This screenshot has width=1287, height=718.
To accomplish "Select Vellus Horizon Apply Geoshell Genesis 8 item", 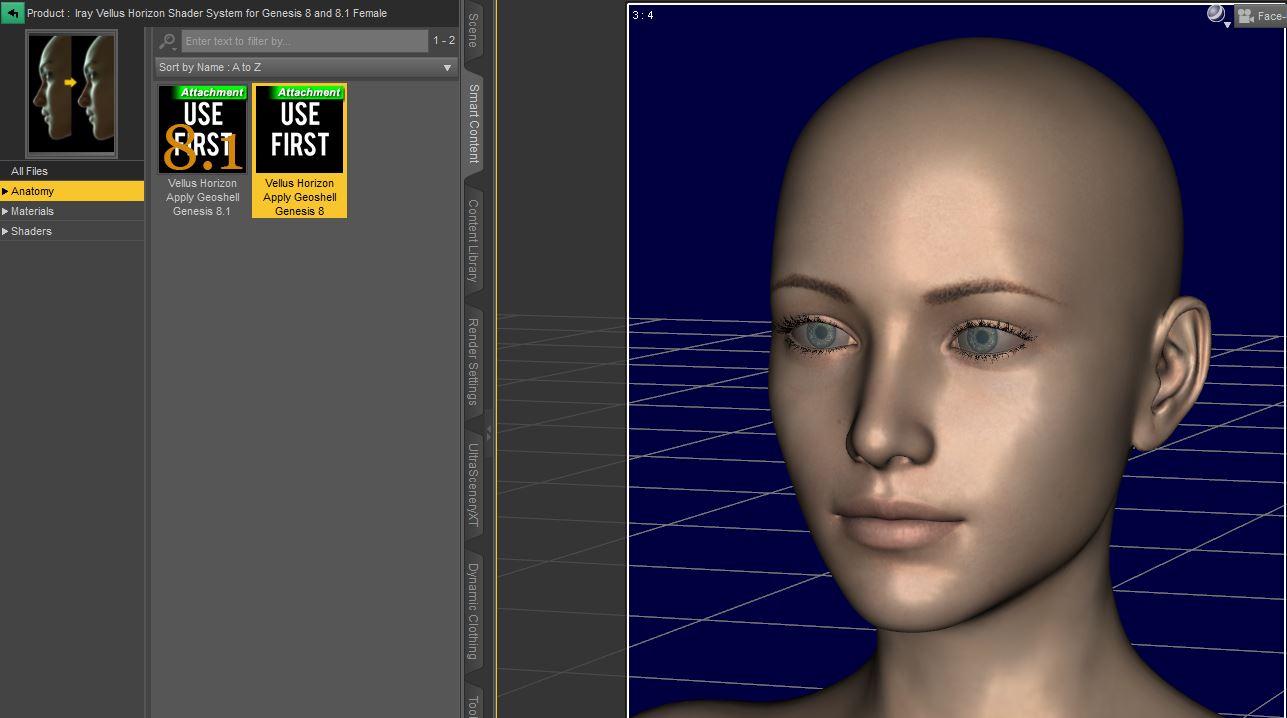I will click(x=300, y=151).
